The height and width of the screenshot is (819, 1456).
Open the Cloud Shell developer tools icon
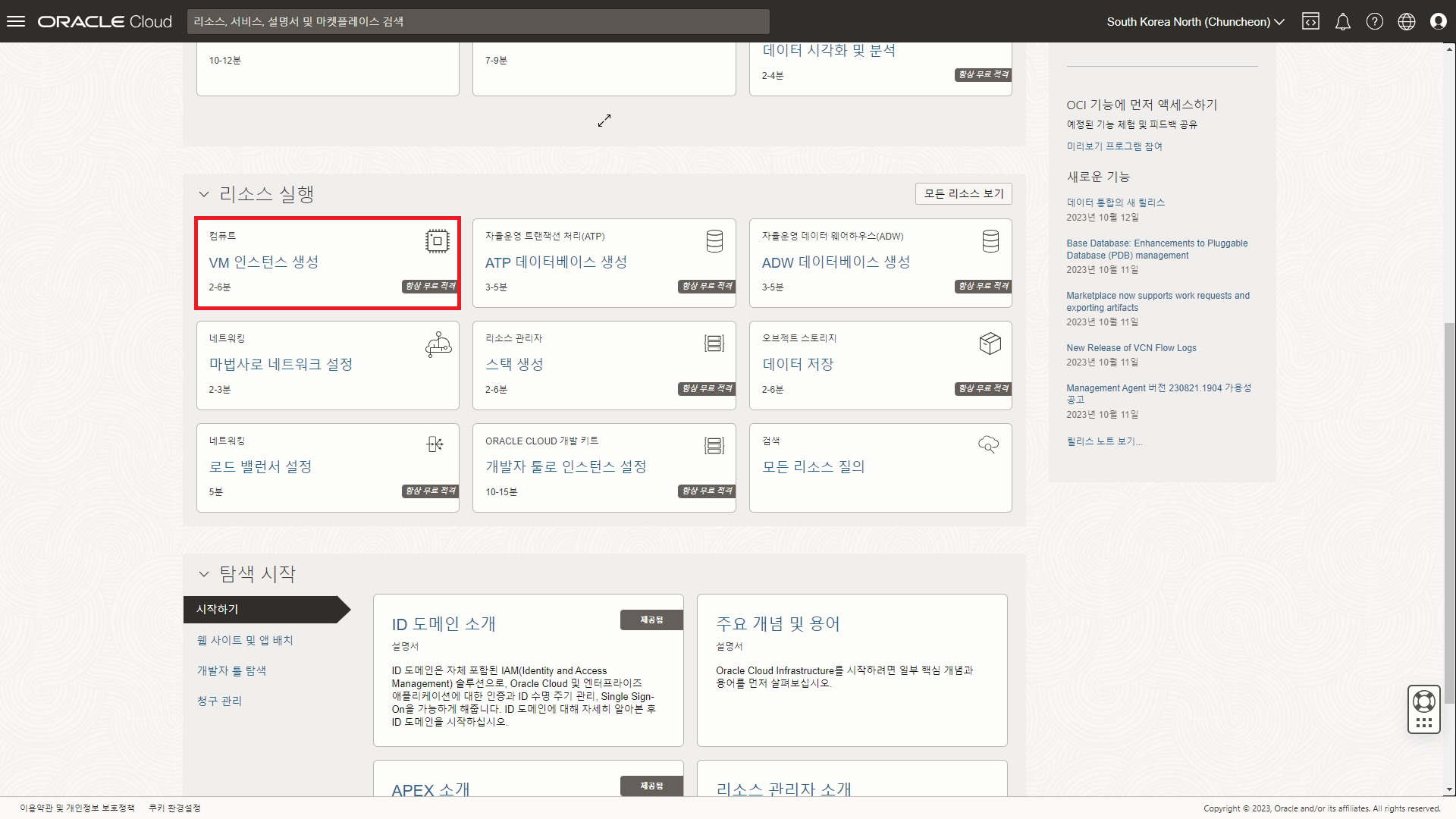point(1310,21)
